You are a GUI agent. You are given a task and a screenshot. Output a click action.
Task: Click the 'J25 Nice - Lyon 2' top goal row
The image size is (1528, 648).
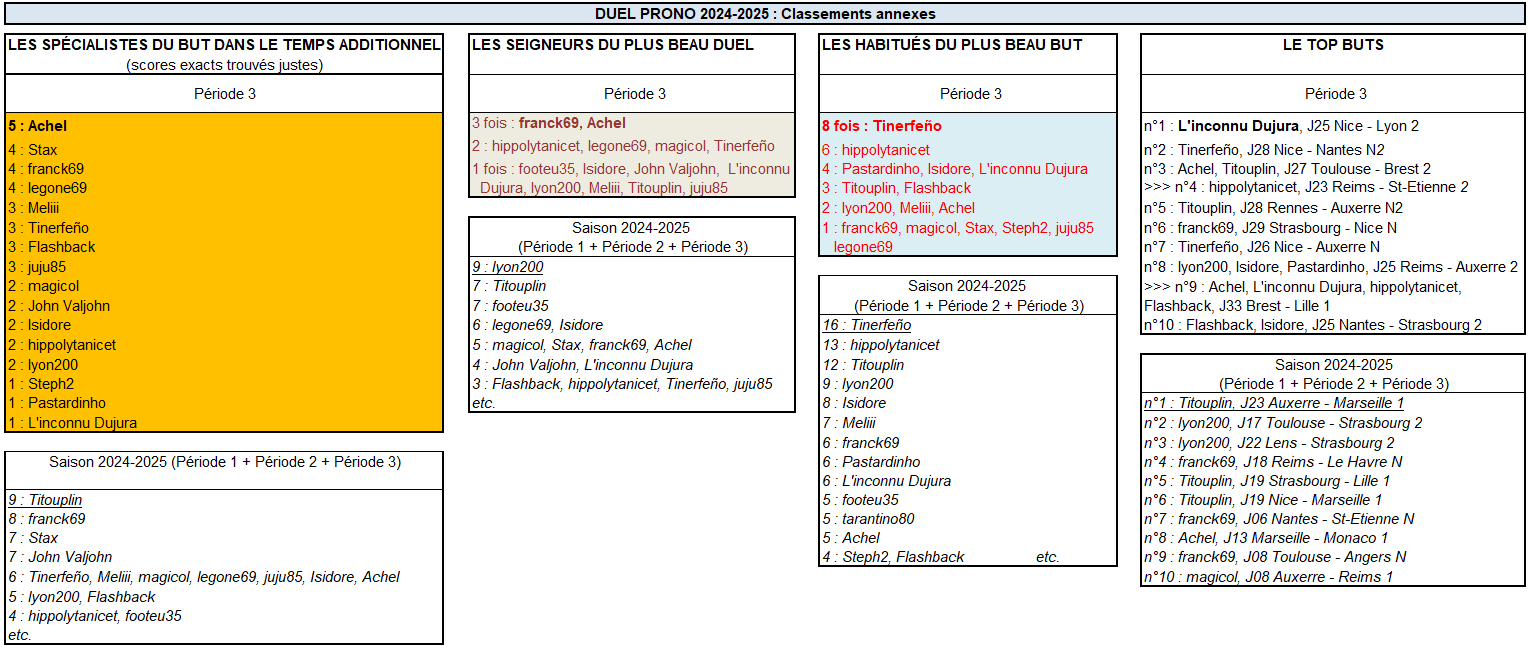click(1281, 127)
